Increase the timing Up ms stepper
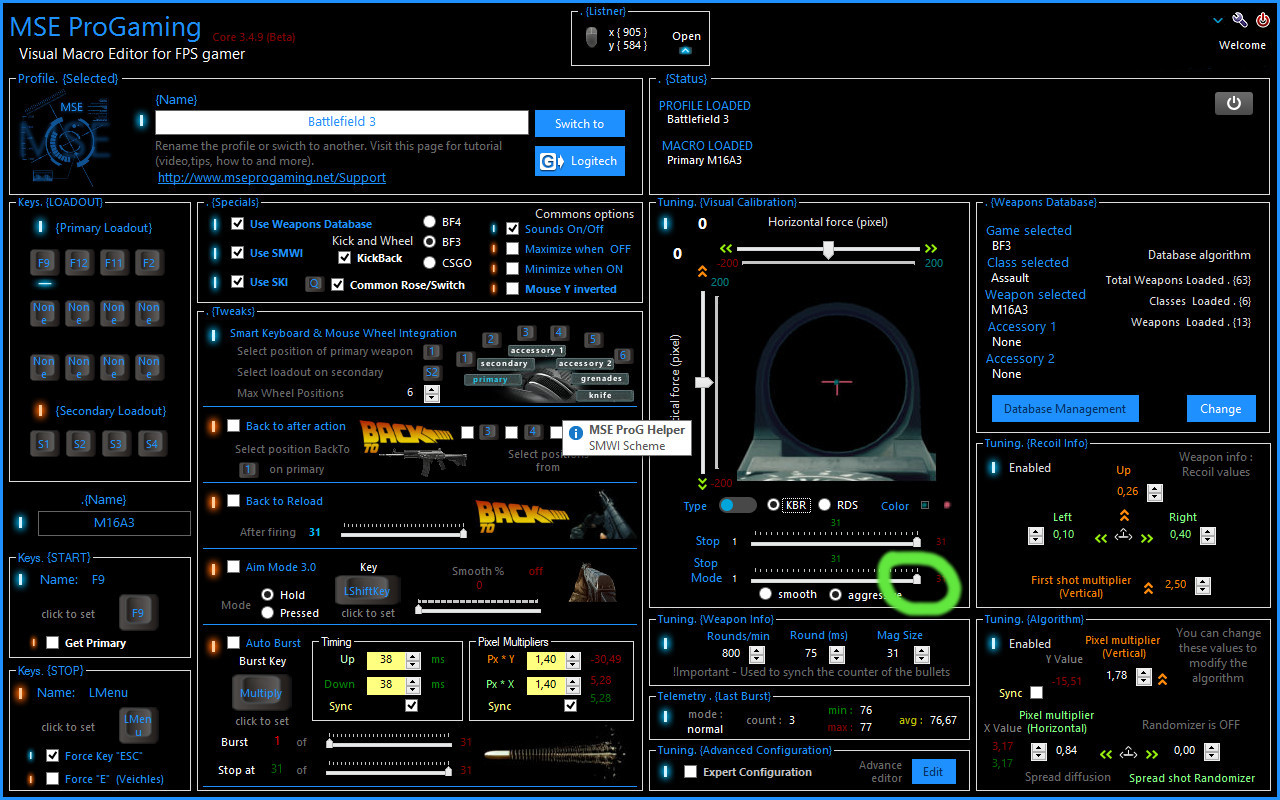 413,655
